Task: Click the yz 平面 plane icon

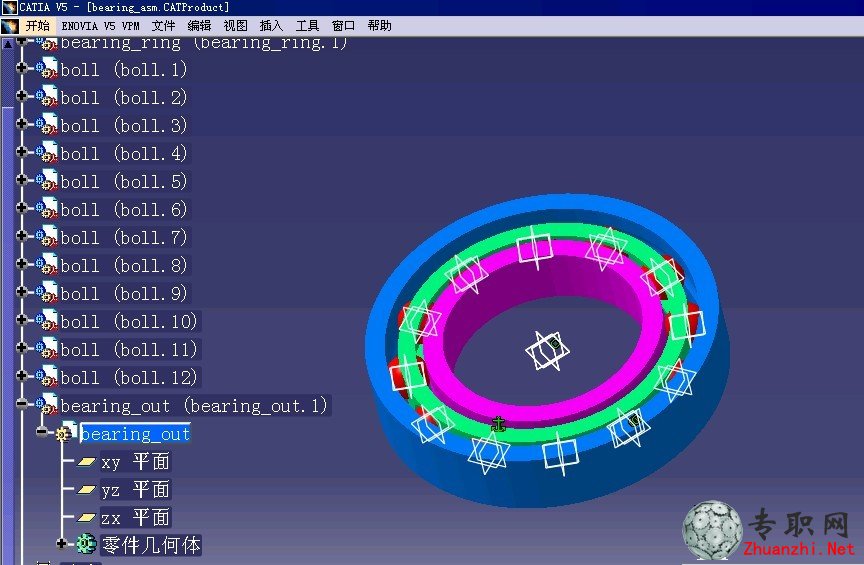Action: 86,489
